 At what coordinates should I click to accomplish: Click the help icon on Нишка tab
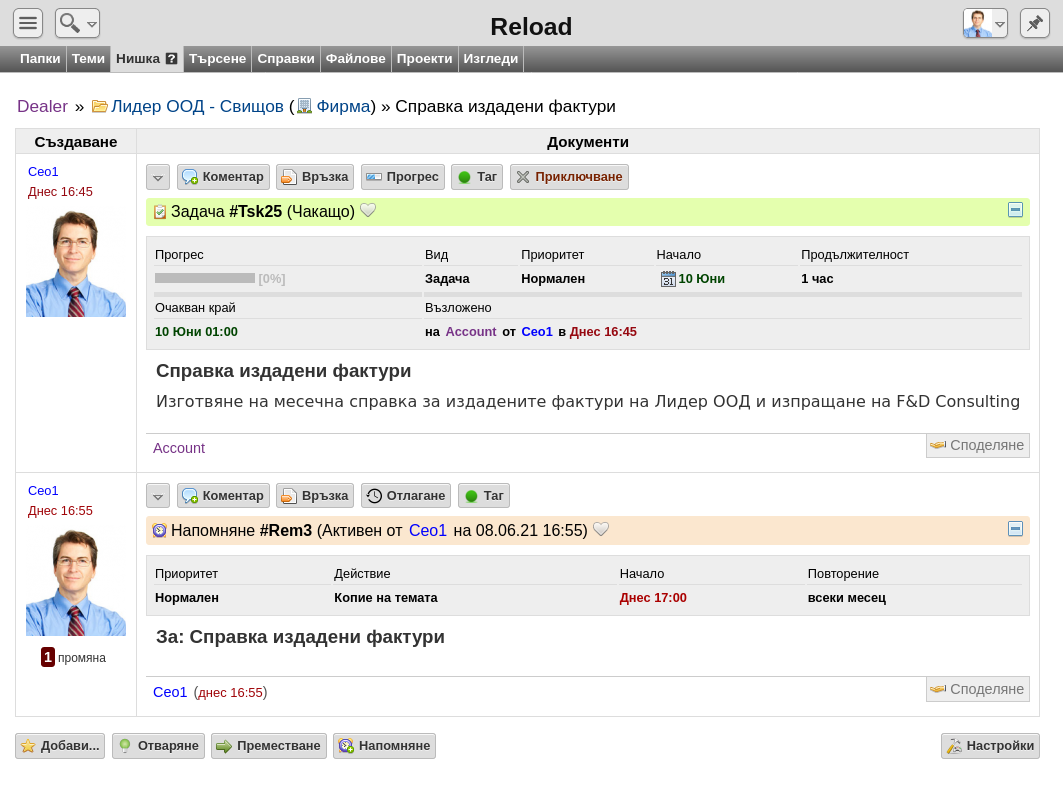[x=172, y=59]
